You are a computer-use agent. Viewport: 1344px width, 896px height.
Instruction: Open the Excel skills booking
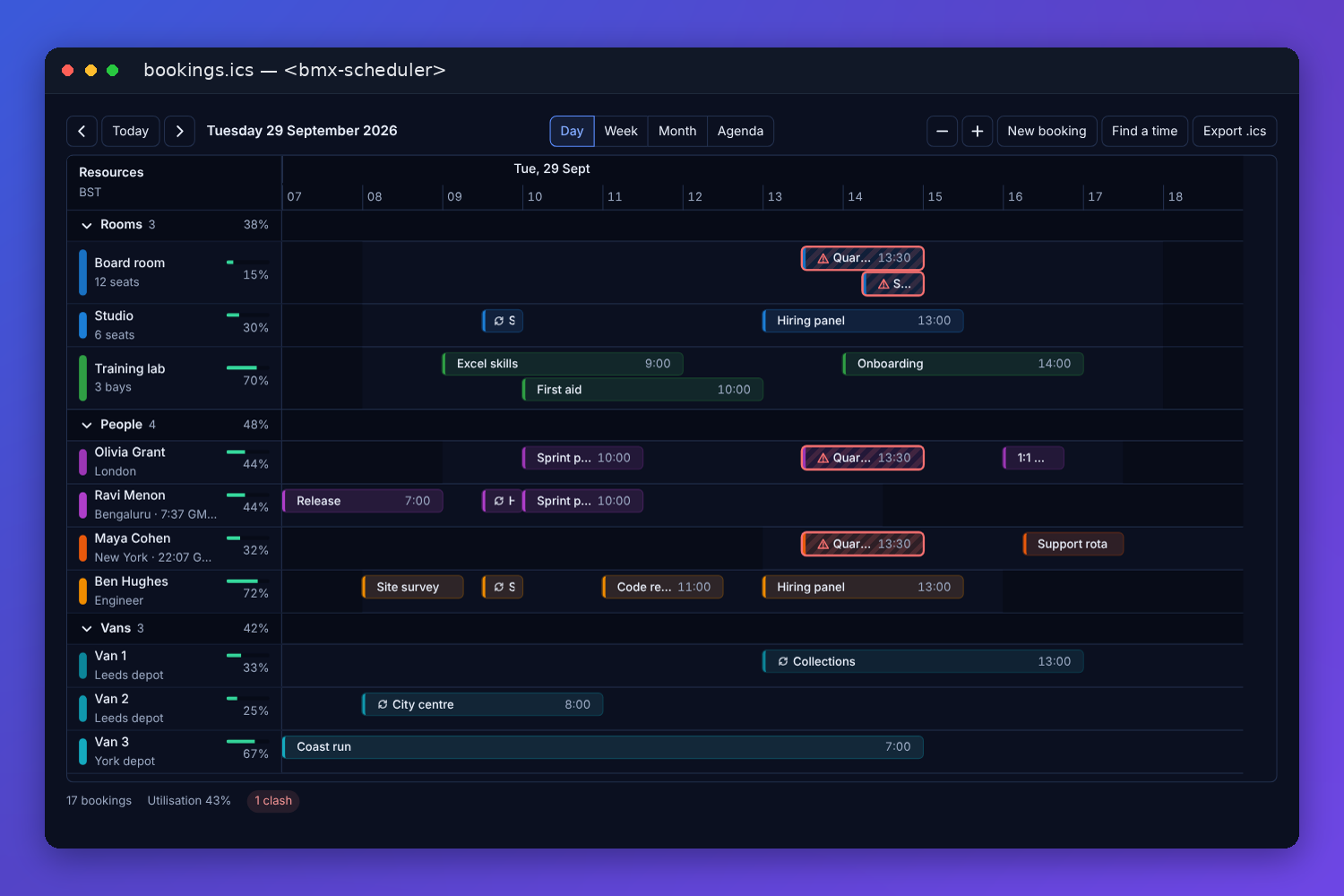[x=563, y=364]
